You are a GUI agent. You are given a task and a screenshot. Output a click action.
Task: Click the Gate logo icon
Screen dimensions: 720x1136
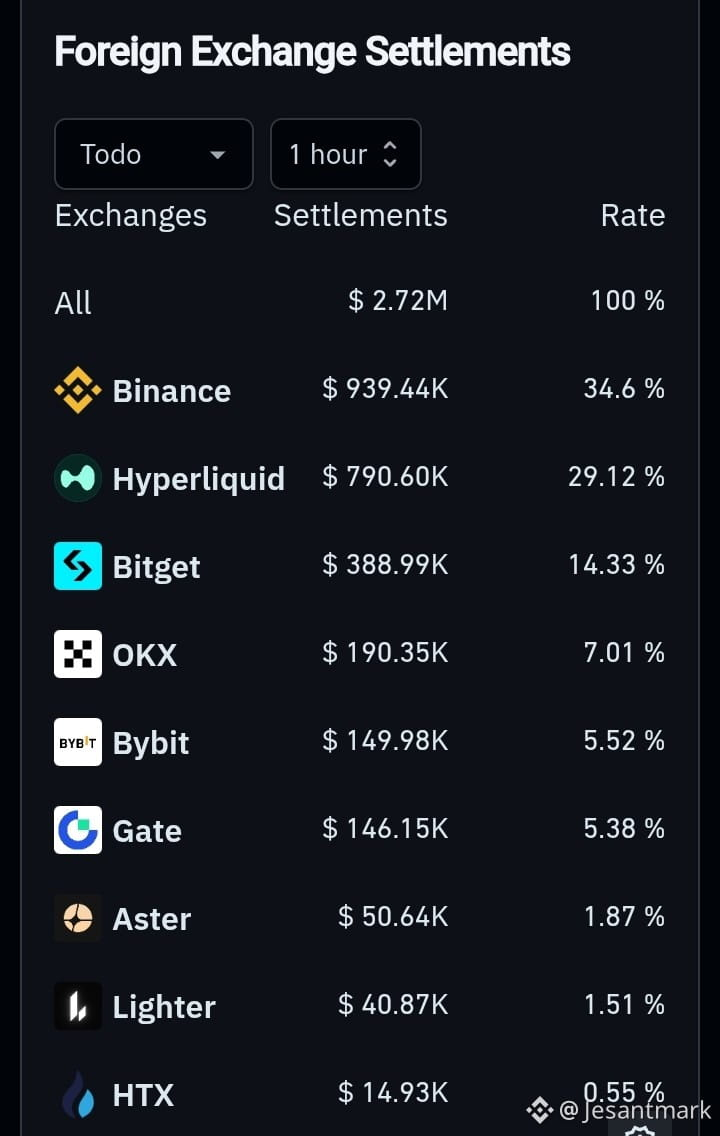(78, 830)
